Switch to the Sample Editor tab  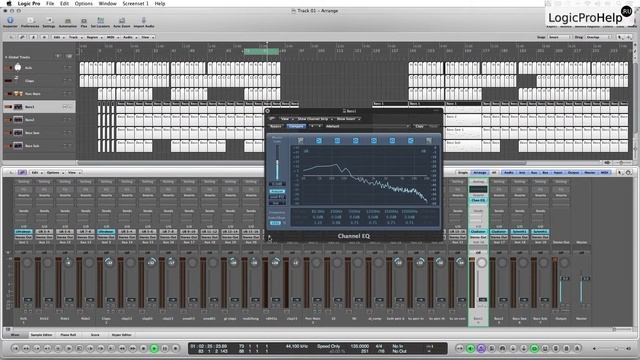point(42,335)
